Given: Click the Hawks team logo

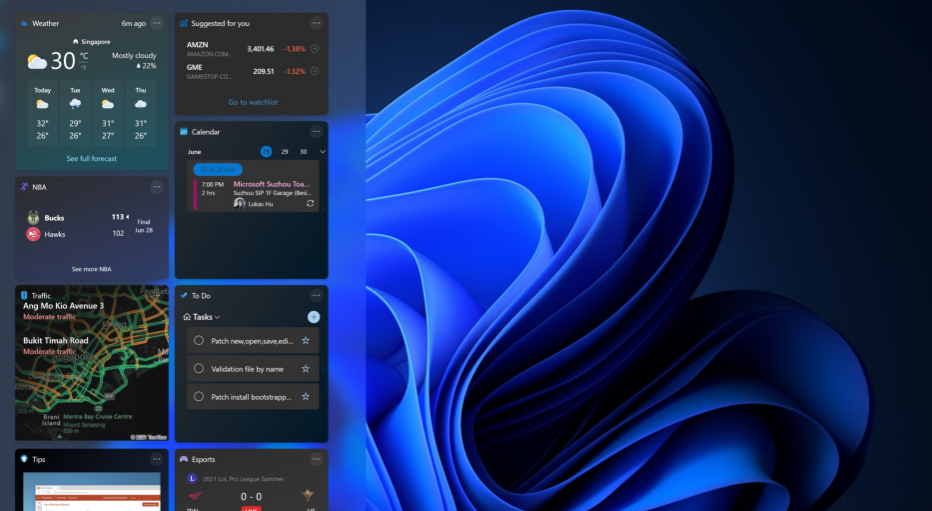Looking at the screenshot, I should coord(33,234).
